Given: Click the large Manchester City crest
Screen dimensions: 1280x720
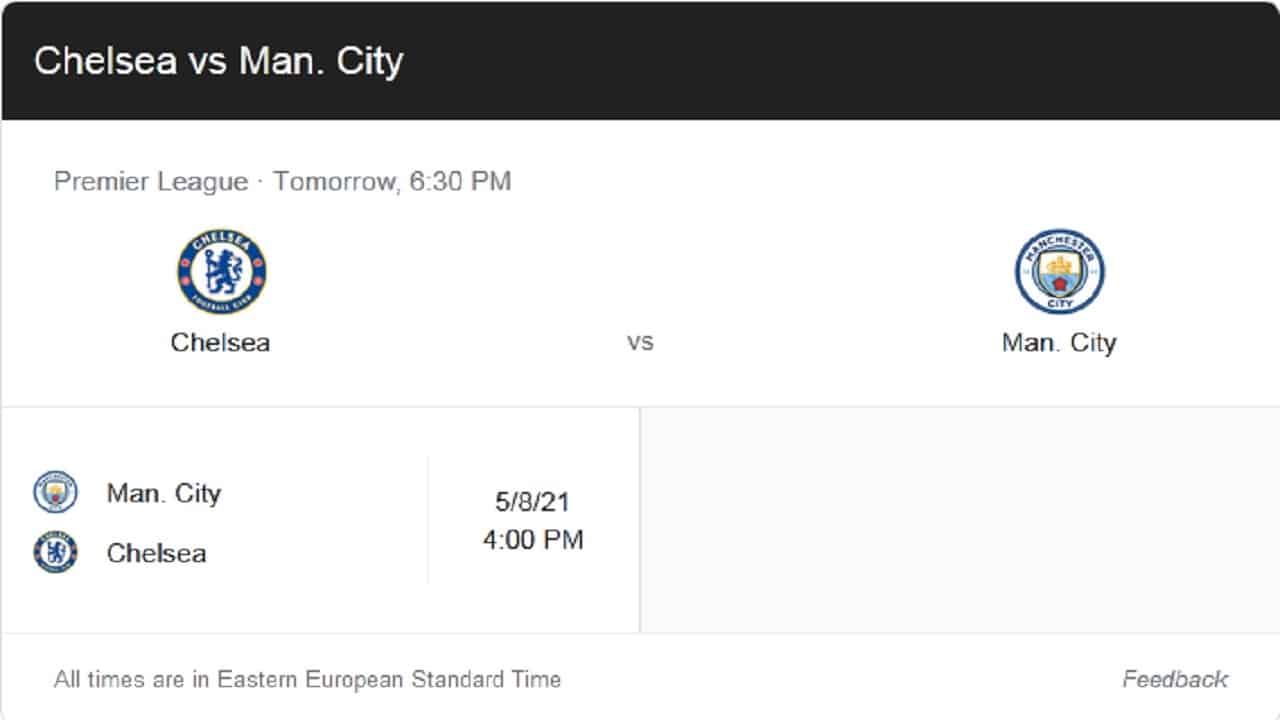Looking at the screenshot, I should [x=1059, y=271].
